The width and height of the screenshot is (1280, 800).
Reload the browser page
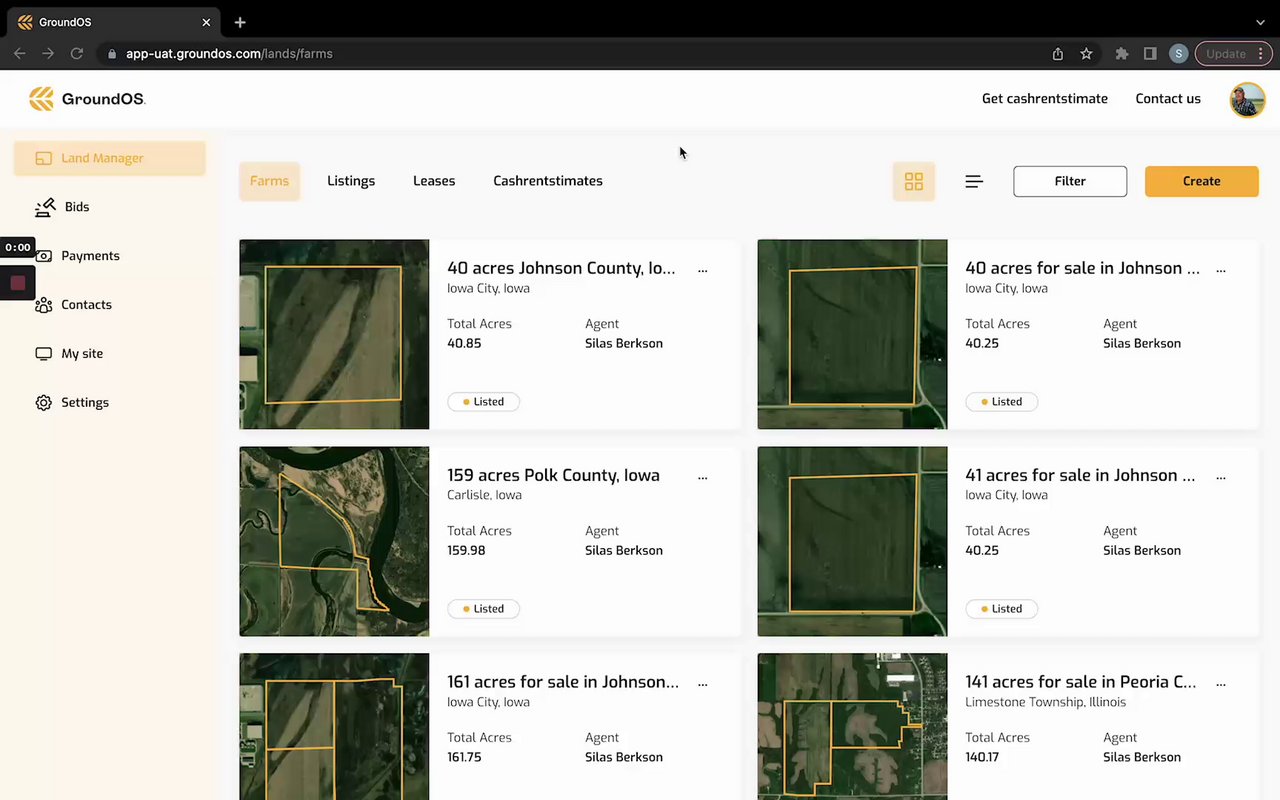76,54
